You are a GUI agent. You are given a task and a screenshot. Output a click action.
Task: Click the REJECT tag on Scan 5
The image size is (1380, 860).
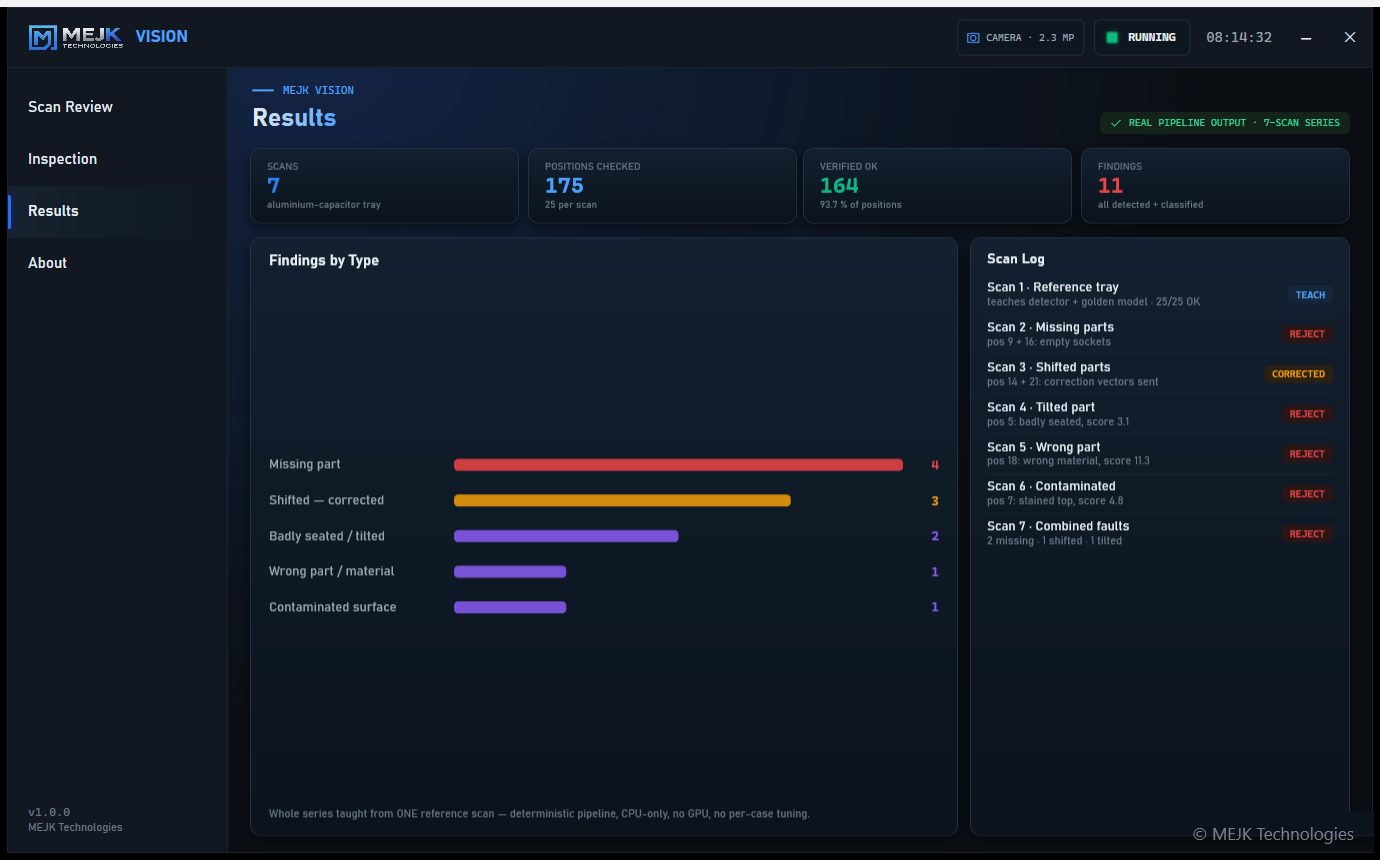pos(1307,454)
